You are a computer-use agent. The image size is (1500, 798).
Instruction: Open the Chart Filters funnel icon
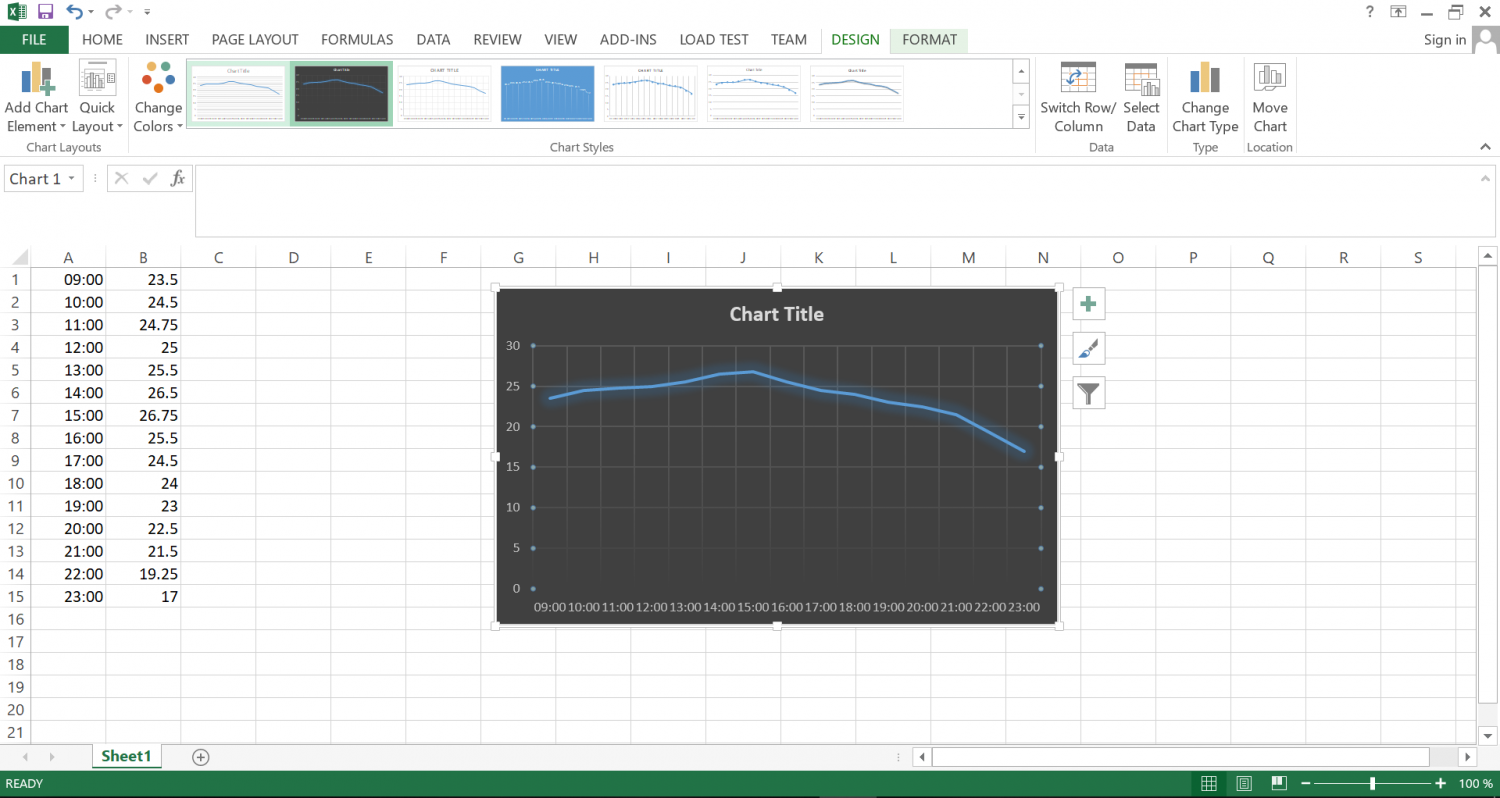click(1088, 392)
